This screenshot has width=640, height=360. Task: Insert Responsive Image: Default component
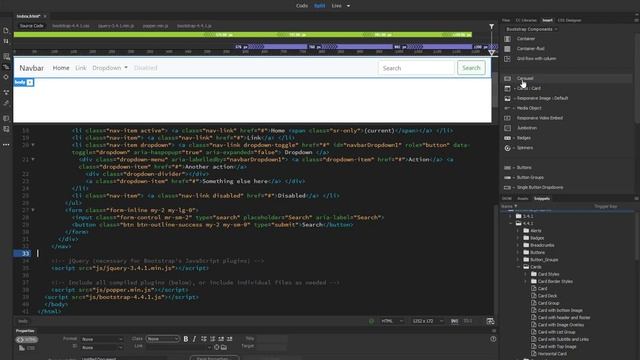(542, 98)
